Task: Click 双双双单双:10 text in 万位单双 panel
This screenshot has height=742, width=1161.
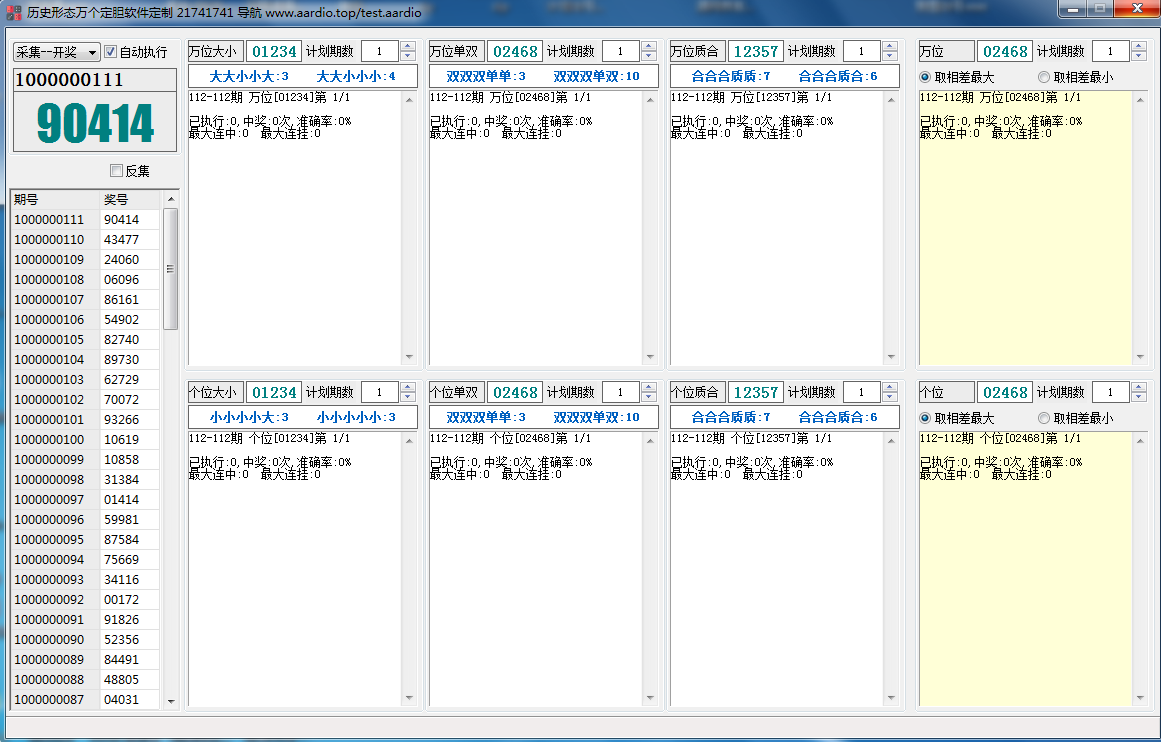Action: tap(596, 76)
